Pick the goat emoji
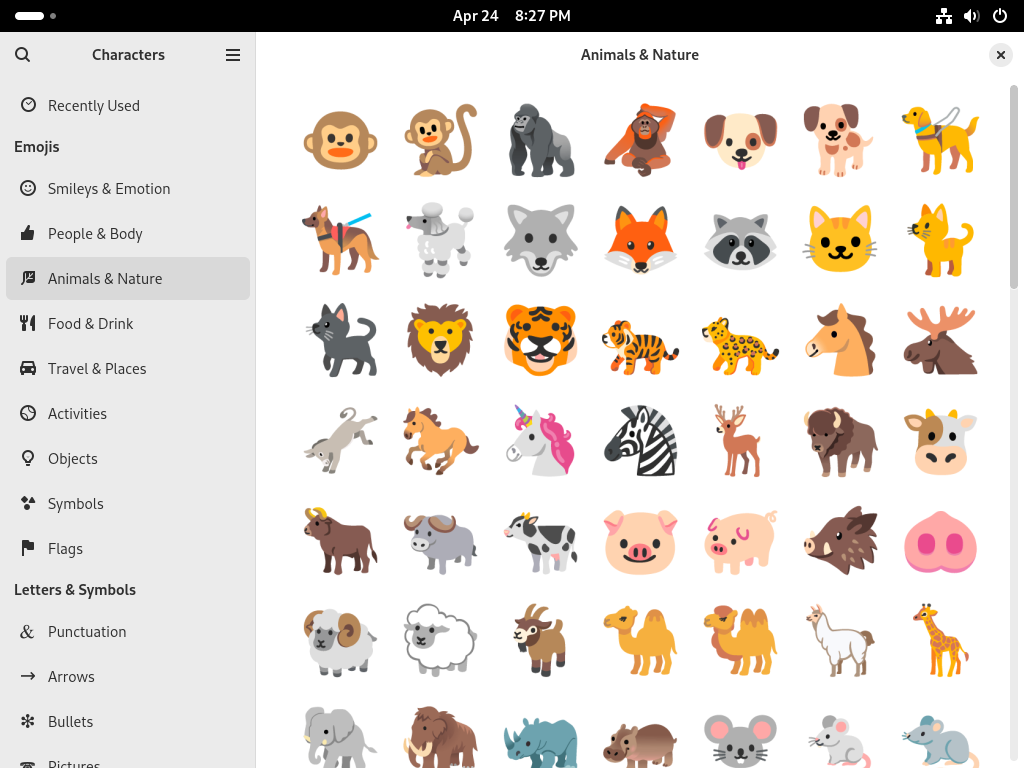1024x768 pixels. click(x=541, y=641)
